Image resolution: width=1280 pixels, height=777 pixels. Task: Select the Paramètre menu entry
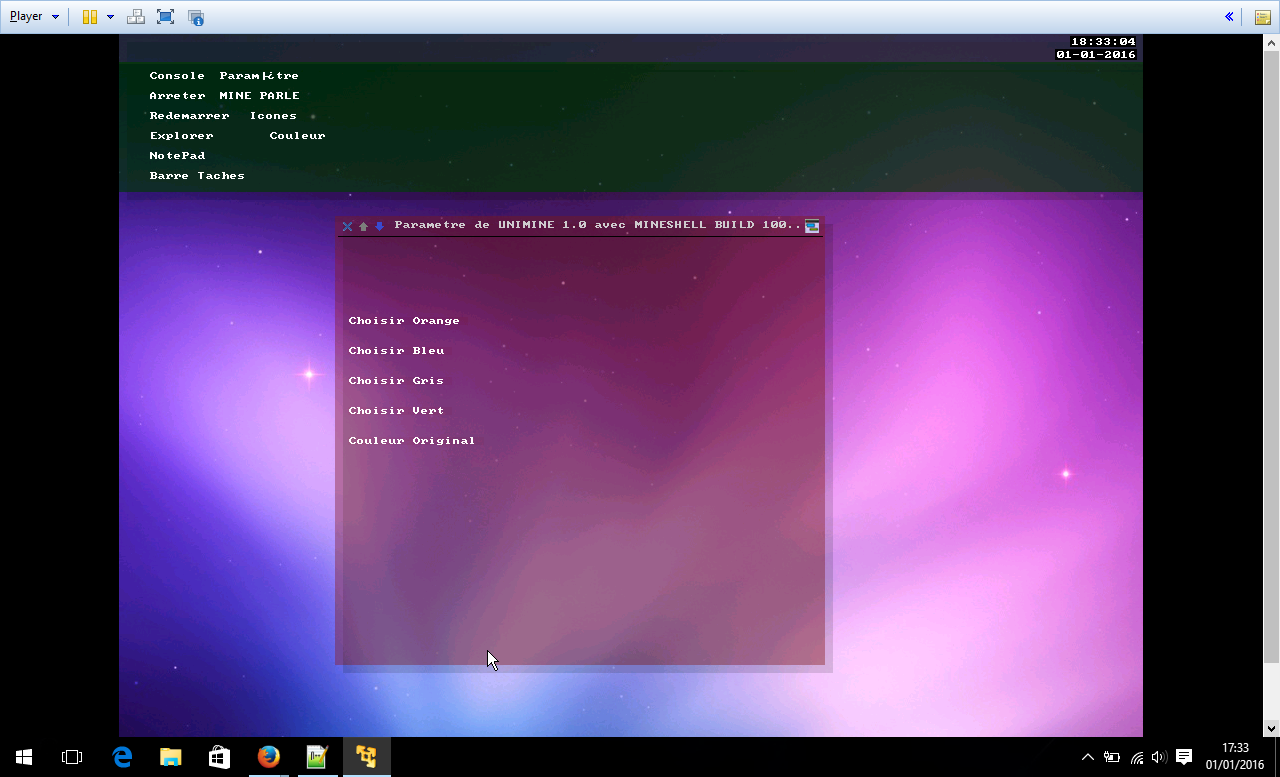[259, 76]
